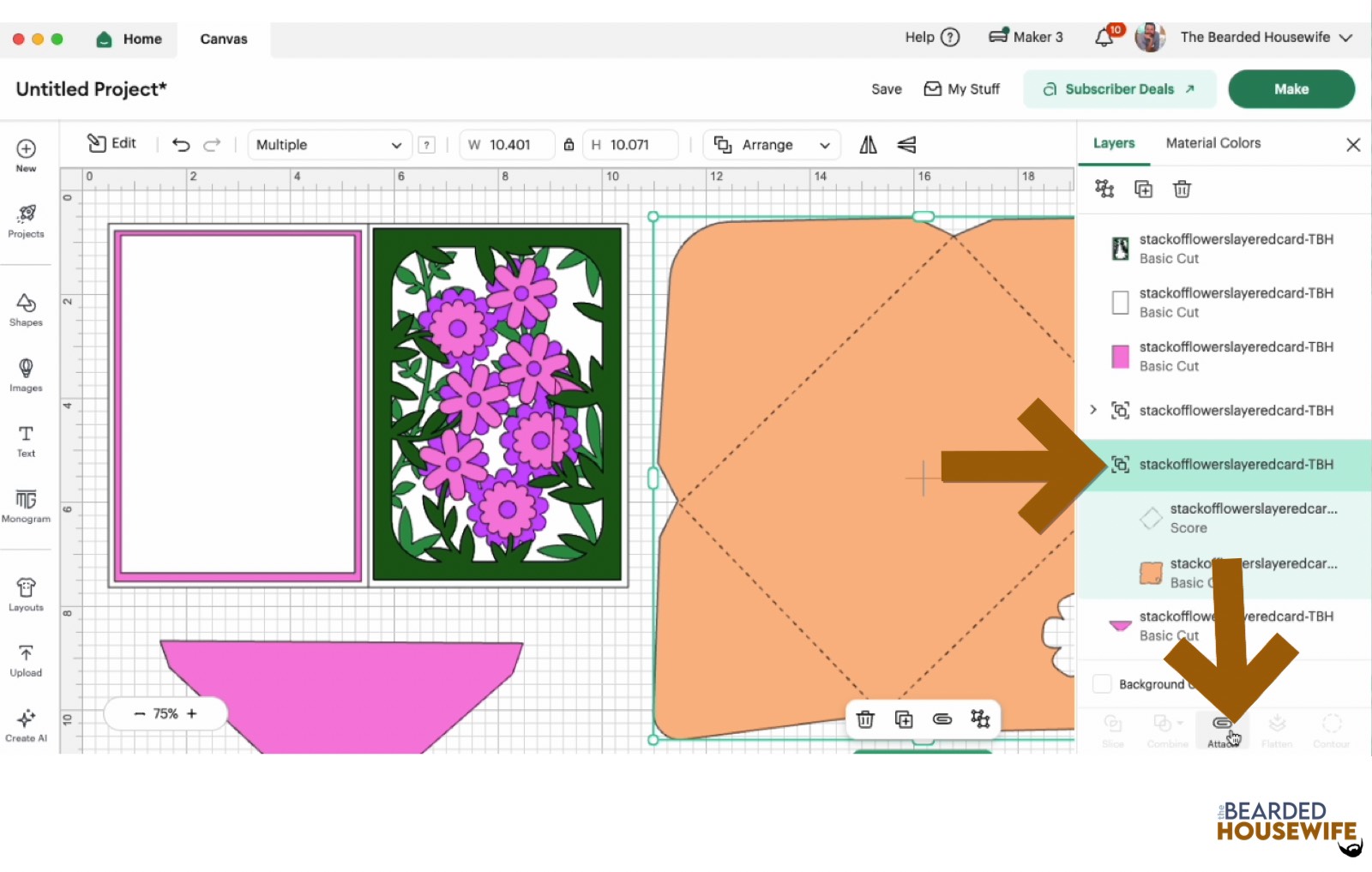
Task: Delete selection via floating toolbar trash
Action: (865, 719)
